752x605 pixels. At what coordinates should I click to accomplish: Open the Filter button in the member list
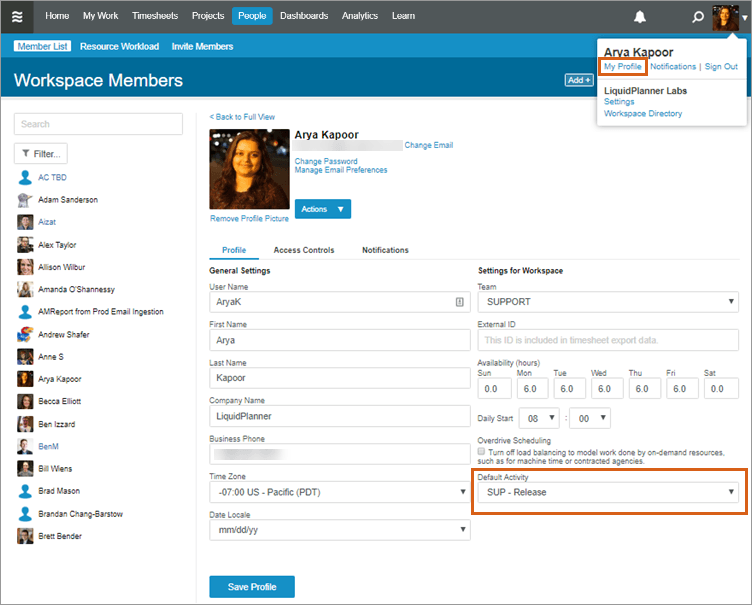tap(41, 154)
